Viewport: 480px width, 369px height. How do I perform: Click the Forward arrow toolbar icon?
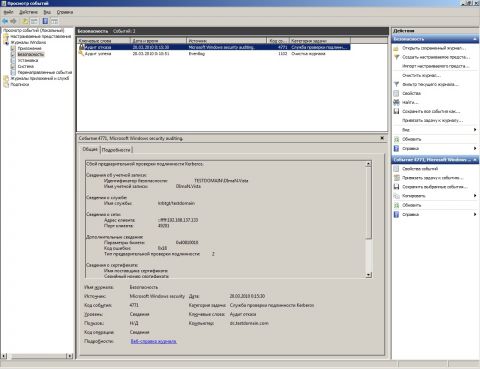click(13, 21)
